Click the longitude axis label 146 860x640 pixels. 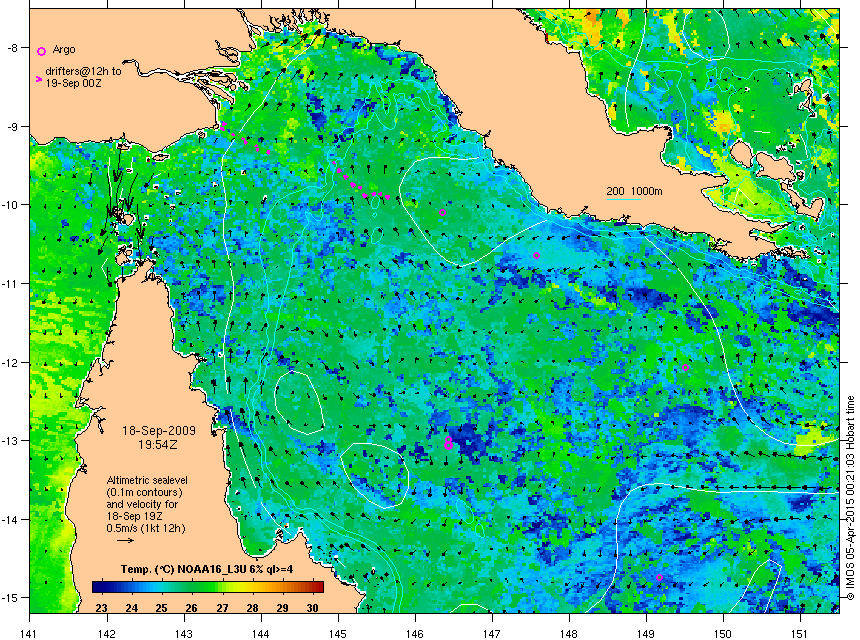[x=415, y=633]
